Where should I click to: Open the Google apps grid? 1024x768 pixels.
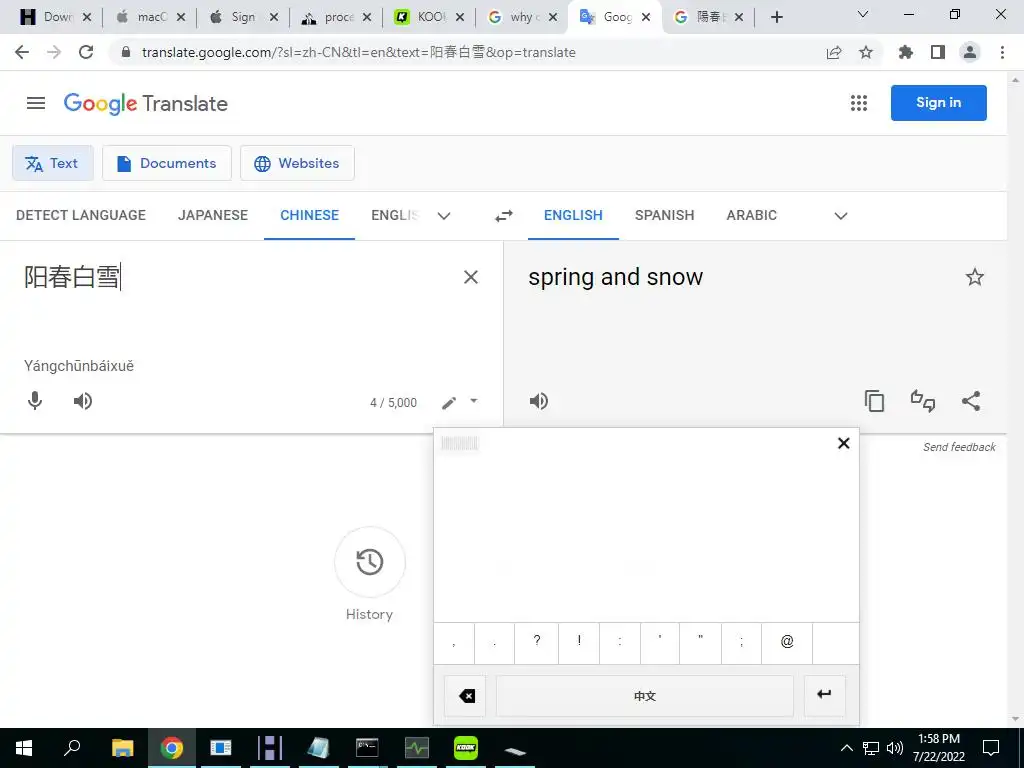(859, 103)
